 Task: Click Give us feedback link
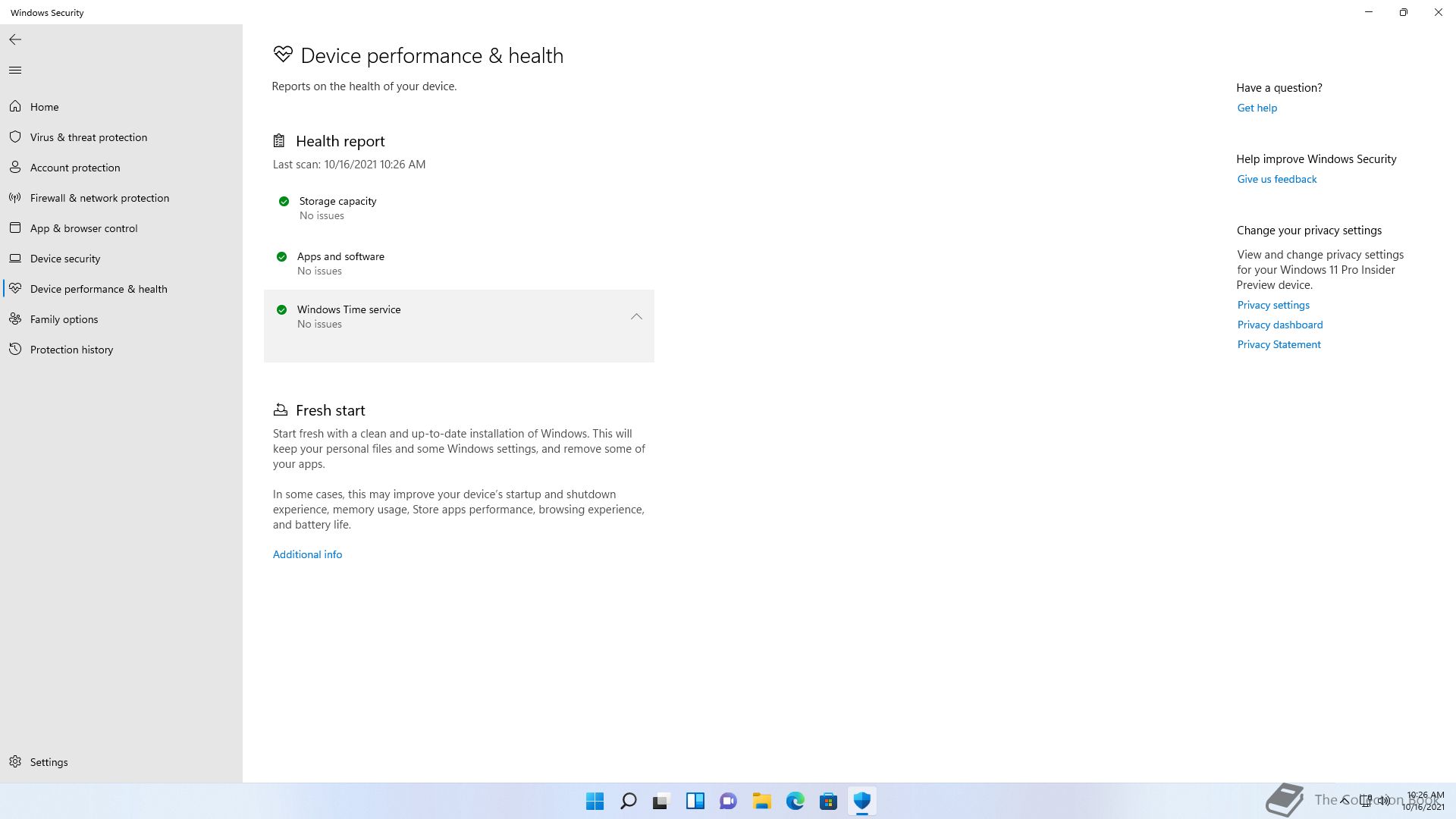point(1276,179)
